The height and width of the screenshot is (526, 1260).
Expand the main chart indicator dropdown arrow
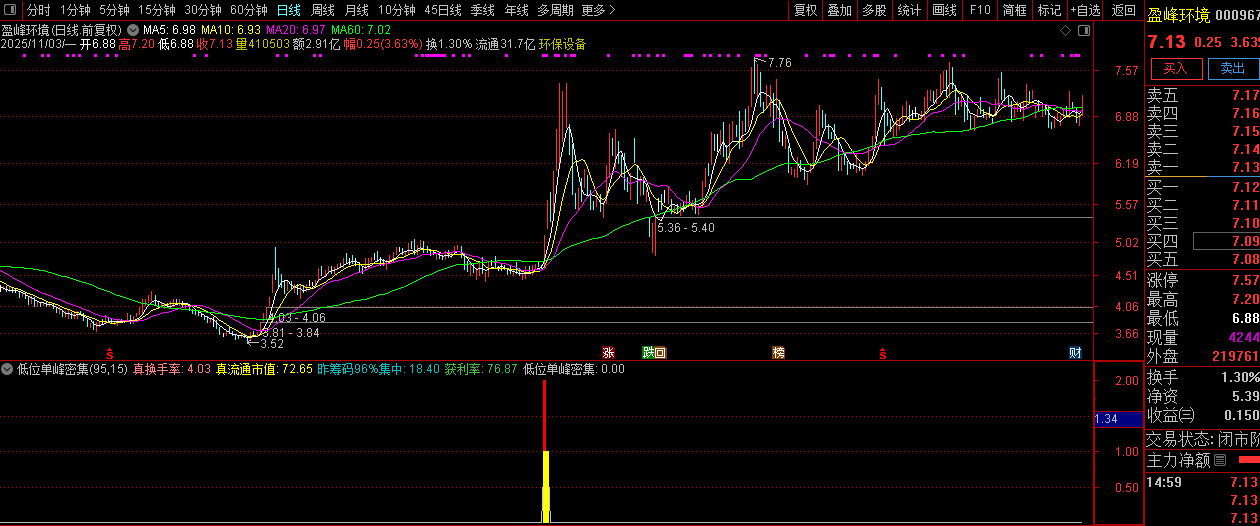coord(133,30)
